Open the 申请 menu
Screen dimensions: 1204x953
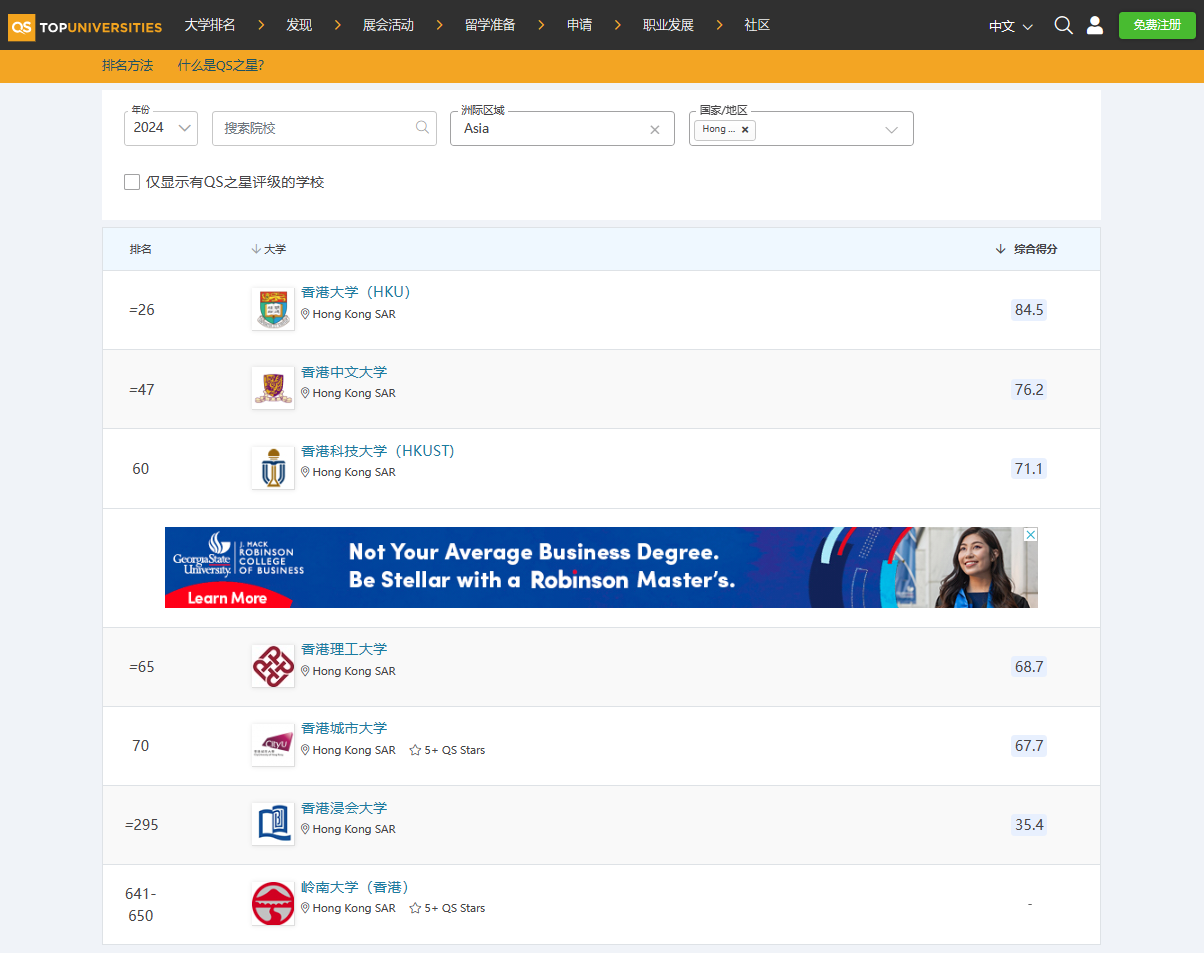pos(580,25)
